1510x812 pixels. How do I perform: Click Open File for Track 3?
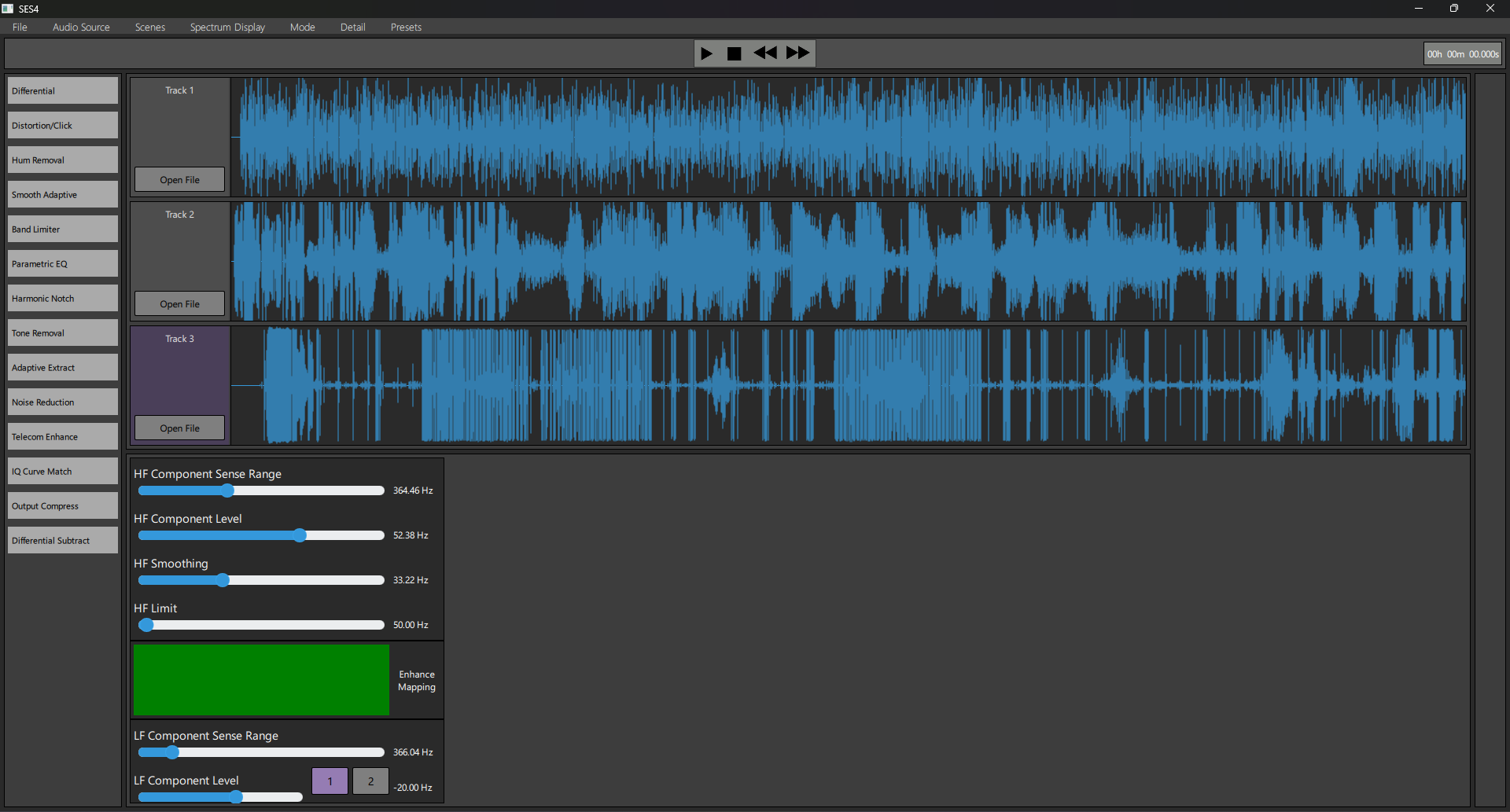pyautogui.click(x=179, y=428)
